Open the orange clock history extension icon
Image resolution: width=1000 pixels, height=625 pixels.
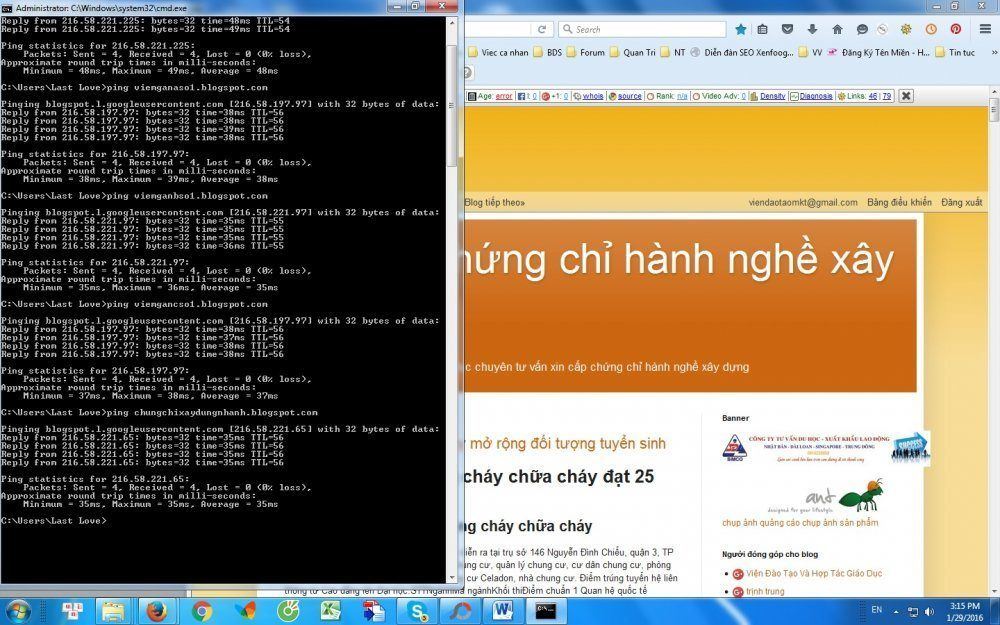click(931, 29)
